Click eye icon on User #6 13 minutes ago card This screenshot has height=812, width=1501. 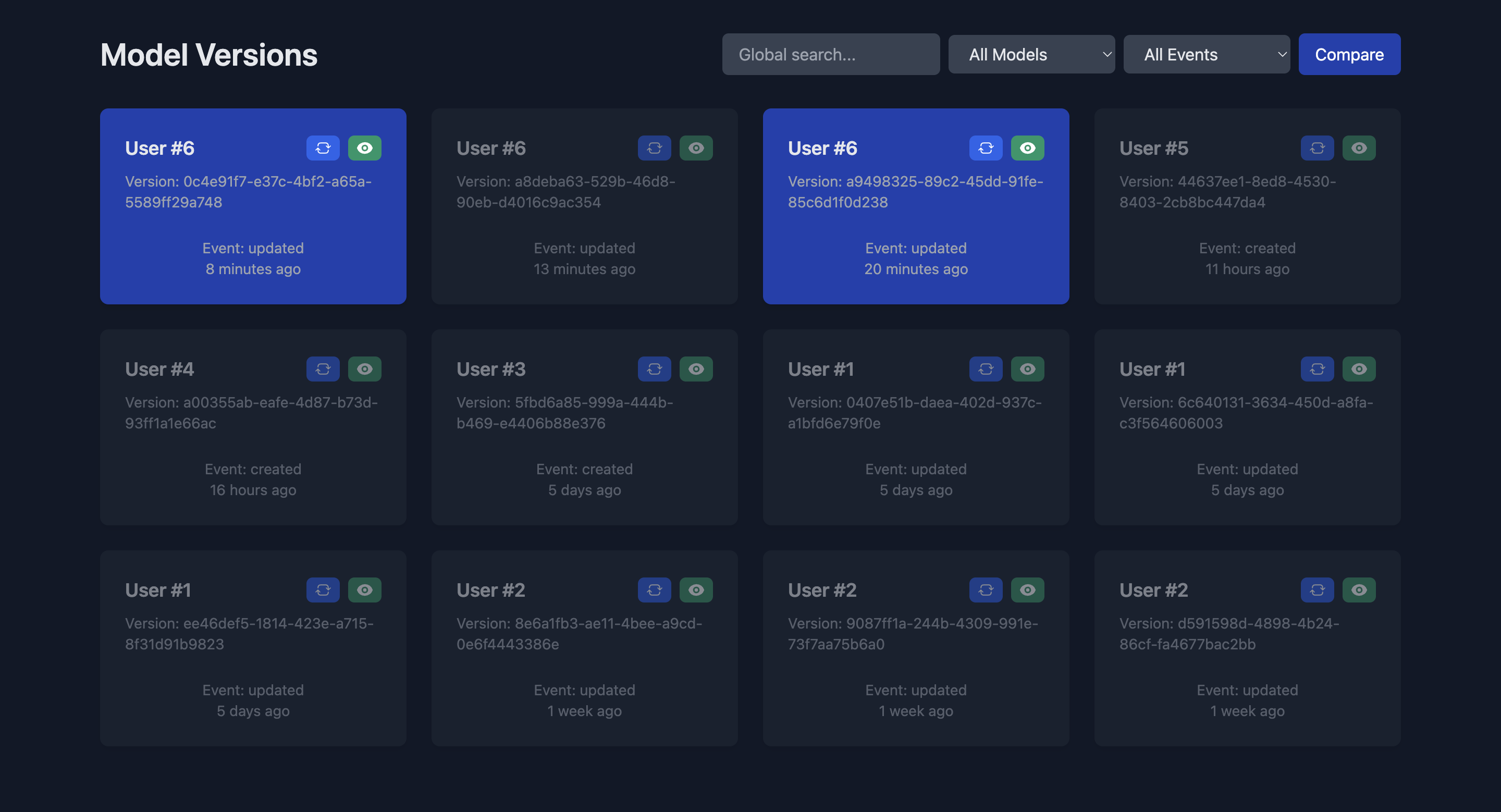696,148
